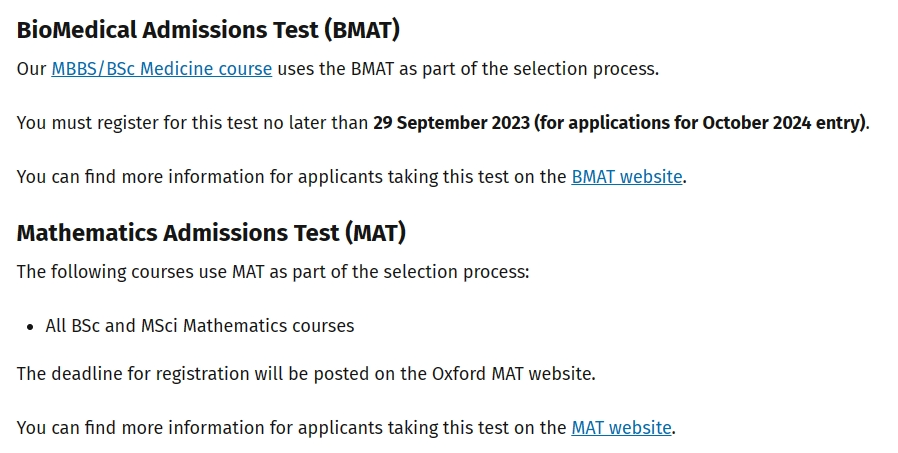Click the word 'Our' before Medicine link

31,69
